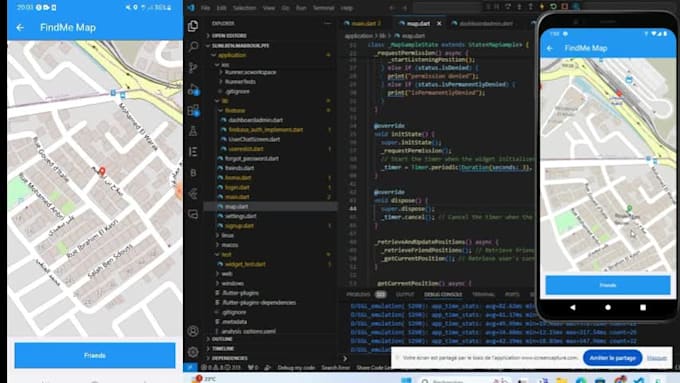Open the Run and Debug view

(193, 89)
